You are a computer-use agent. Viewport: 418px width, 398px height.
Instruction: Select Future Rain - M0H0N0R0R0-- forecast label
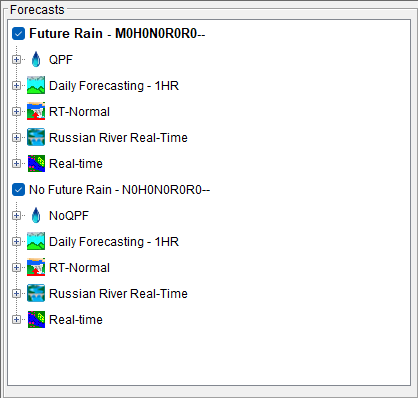pos(117,34)
